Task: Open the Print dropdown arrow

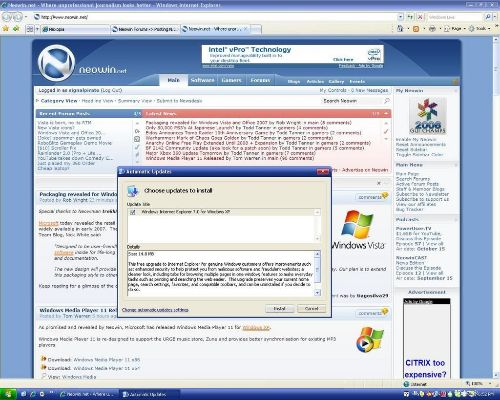Action: click(440, 29)
